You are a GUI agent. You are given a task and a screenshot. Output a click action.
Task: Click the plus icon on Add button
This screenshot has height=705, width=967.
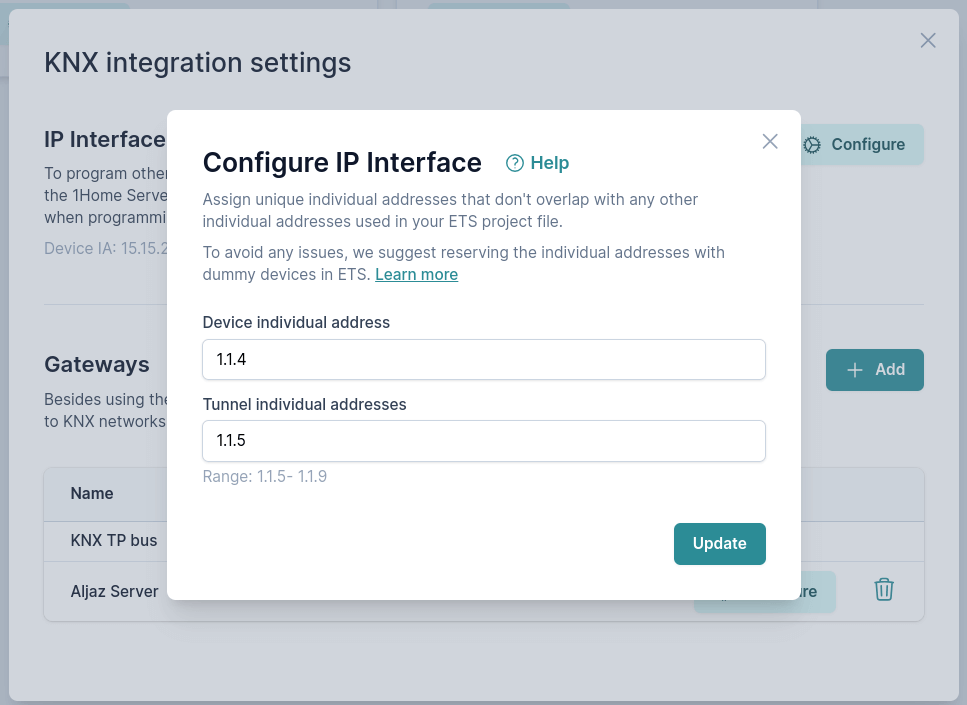coord(855,370)
